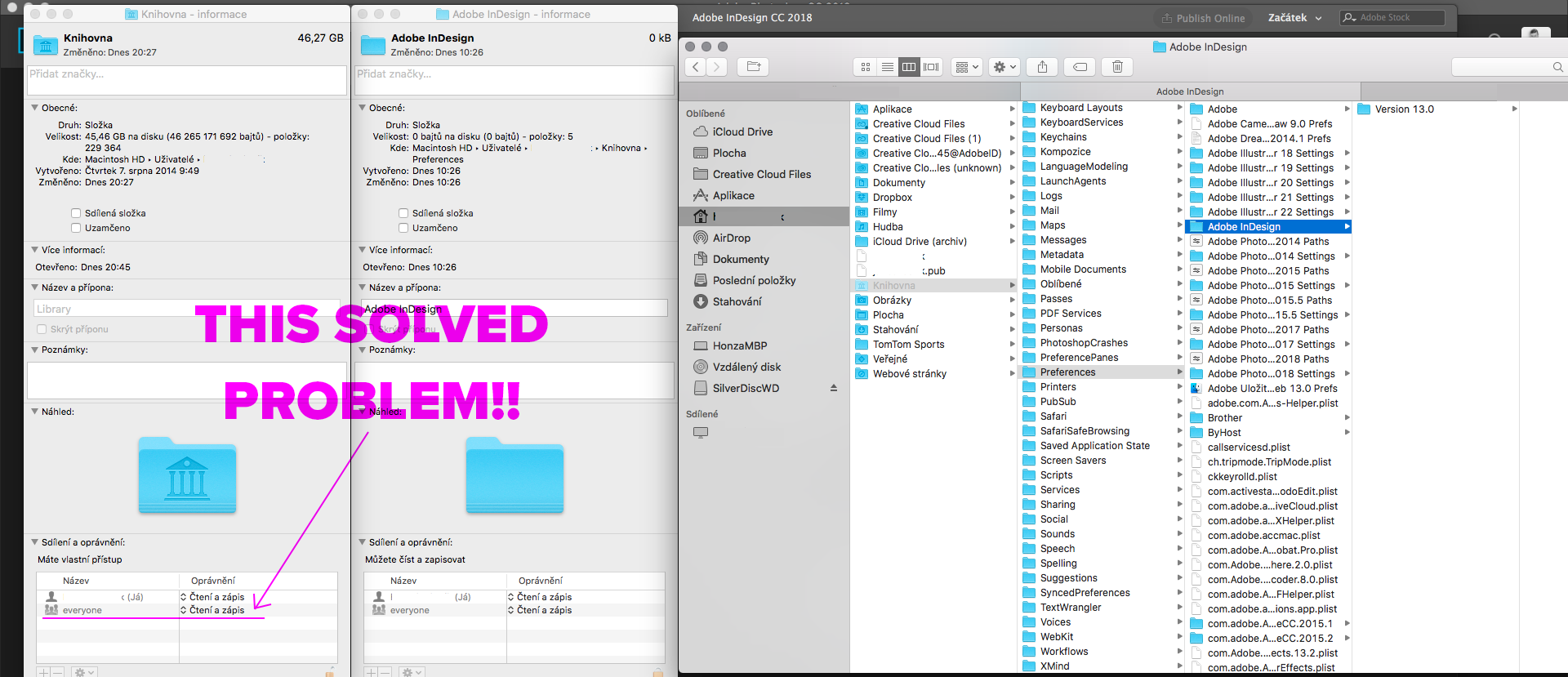Collapse Název a přípona in Knihovna info
The image size is (1568, 677).
coord(34,287)
